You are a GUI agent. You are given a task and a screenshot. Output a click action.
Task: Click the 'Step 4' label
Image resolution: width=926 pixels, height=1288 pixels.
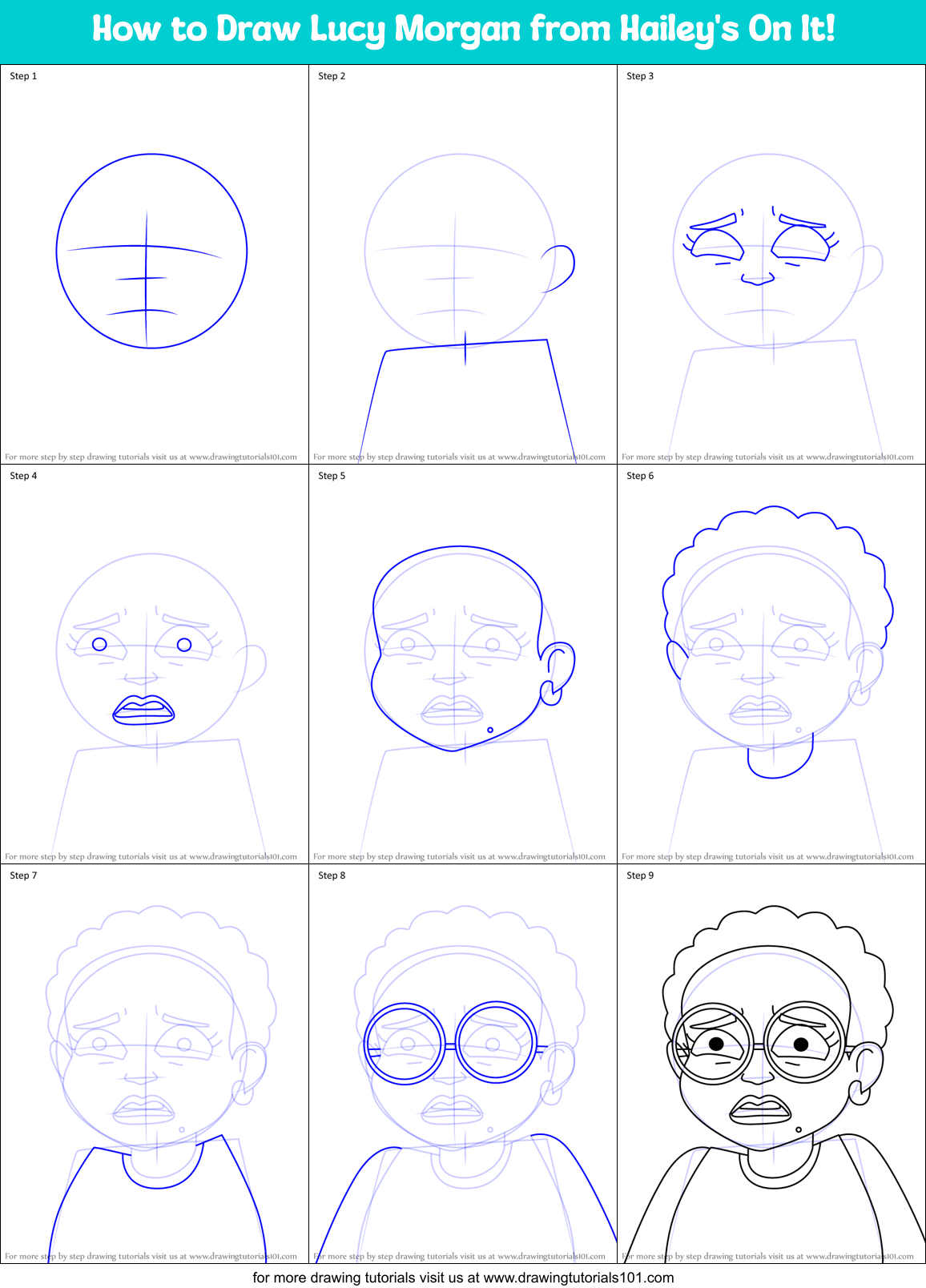point(23,476)
